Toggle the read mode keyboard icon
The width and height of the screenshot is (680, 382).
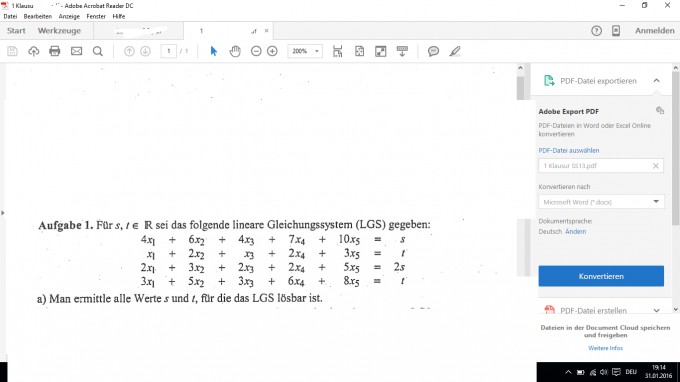tap(402, 51)
